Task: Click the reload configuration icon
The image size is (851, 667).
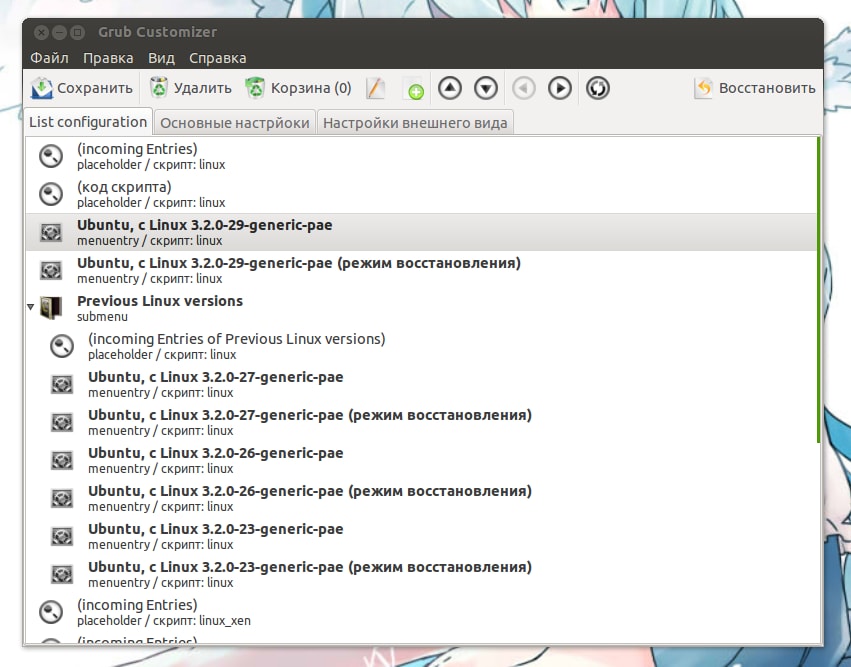Action: pos(598,88)
